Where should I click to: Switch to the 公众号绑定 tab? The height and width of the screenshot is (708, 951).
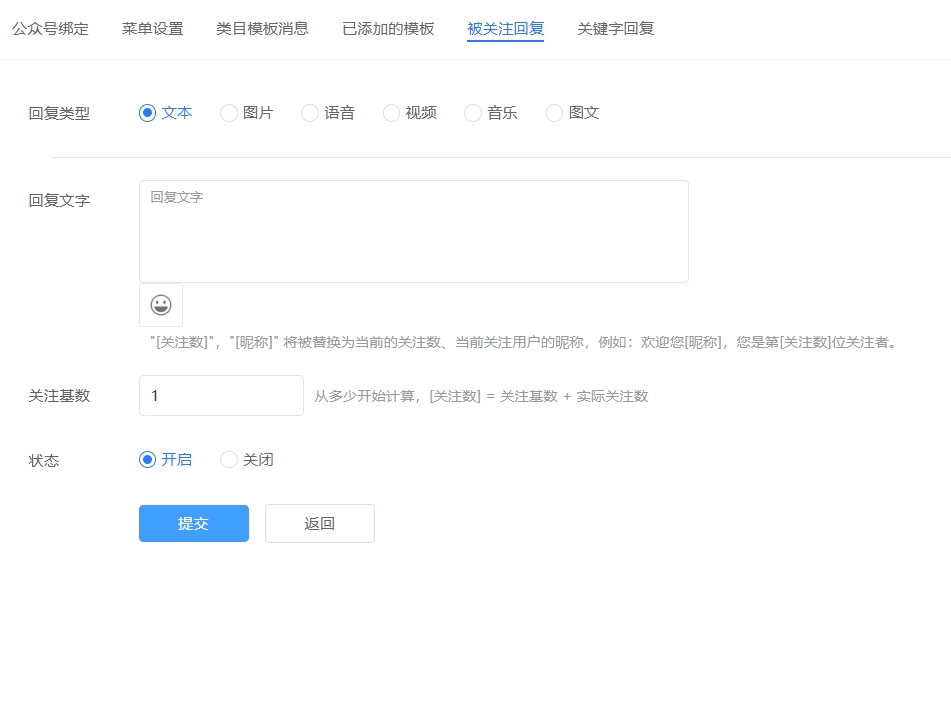point(49,29)
